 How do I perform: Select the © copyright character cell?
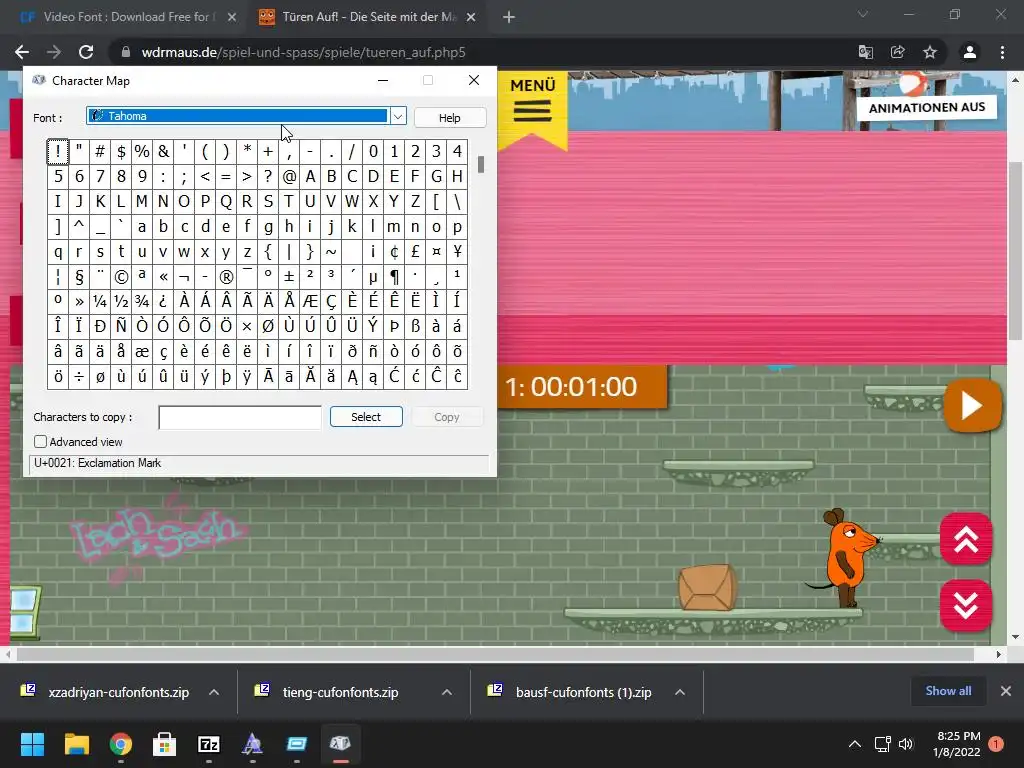121,277
